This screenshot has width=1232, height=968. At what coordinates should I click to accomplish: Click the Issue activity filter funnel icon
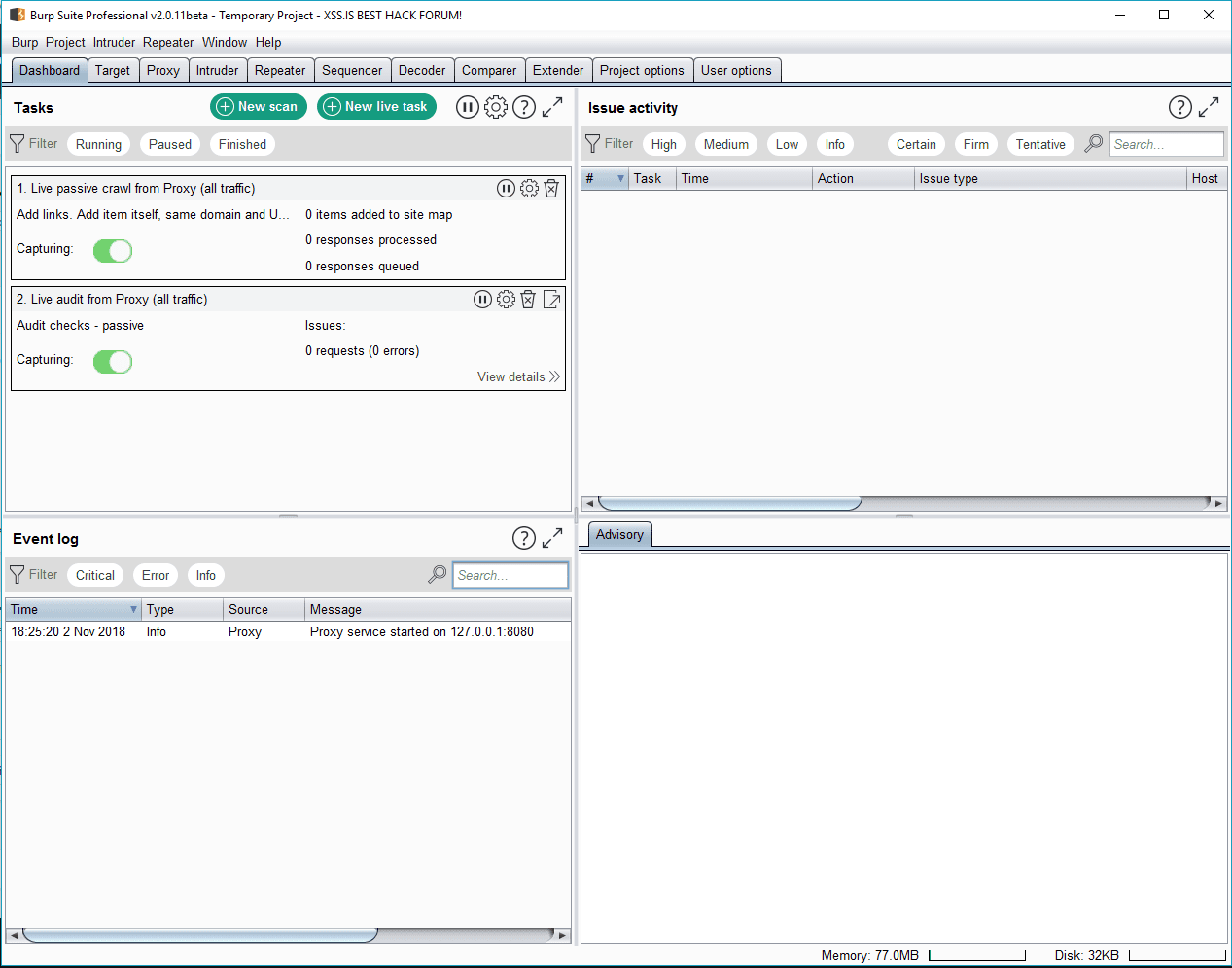593,144
